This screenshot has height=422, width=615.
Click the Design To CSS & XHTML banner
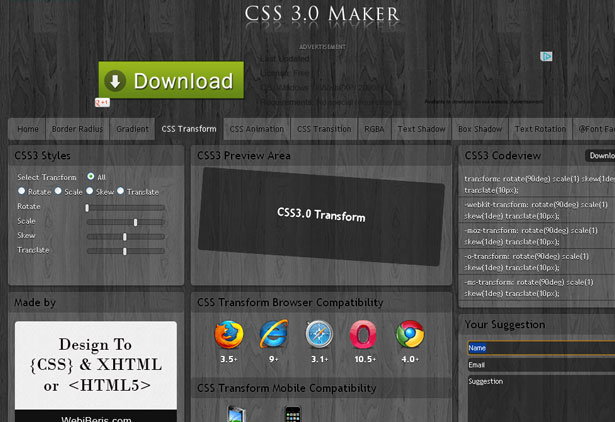click(x=96, y=365)
